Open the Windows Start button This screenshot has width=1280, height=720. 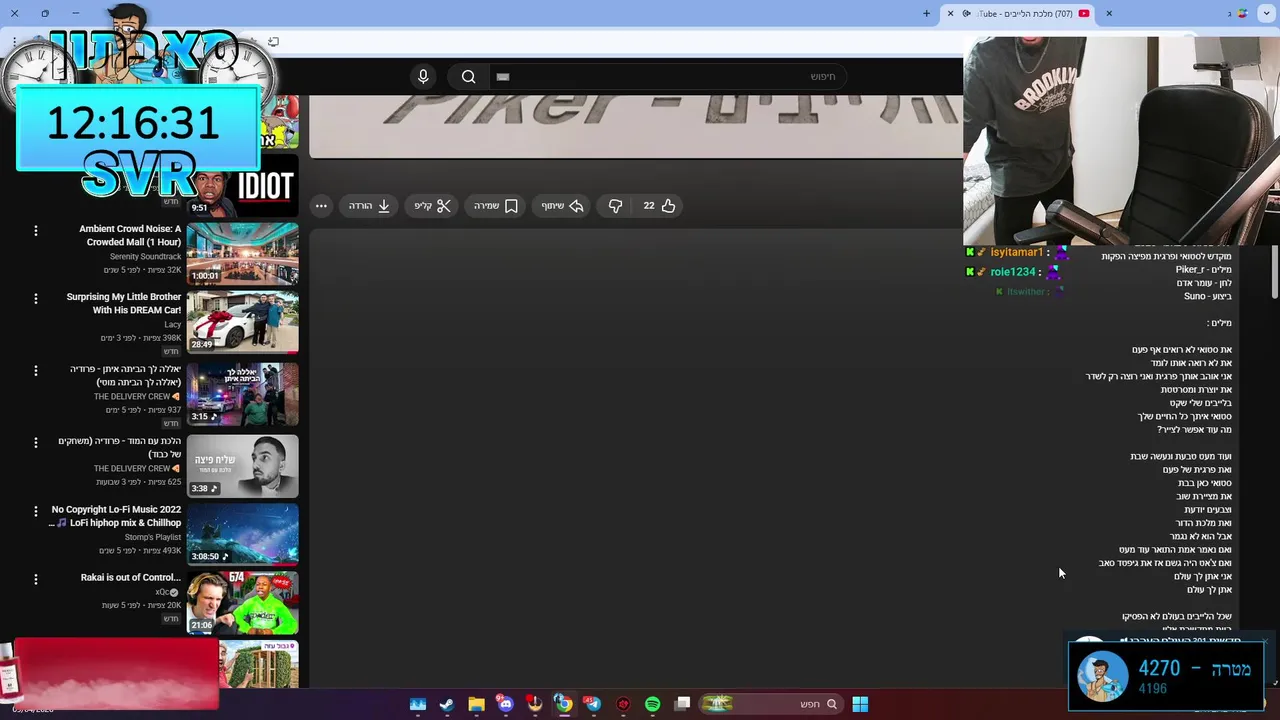pyautogui.click(x=860, y=704)
